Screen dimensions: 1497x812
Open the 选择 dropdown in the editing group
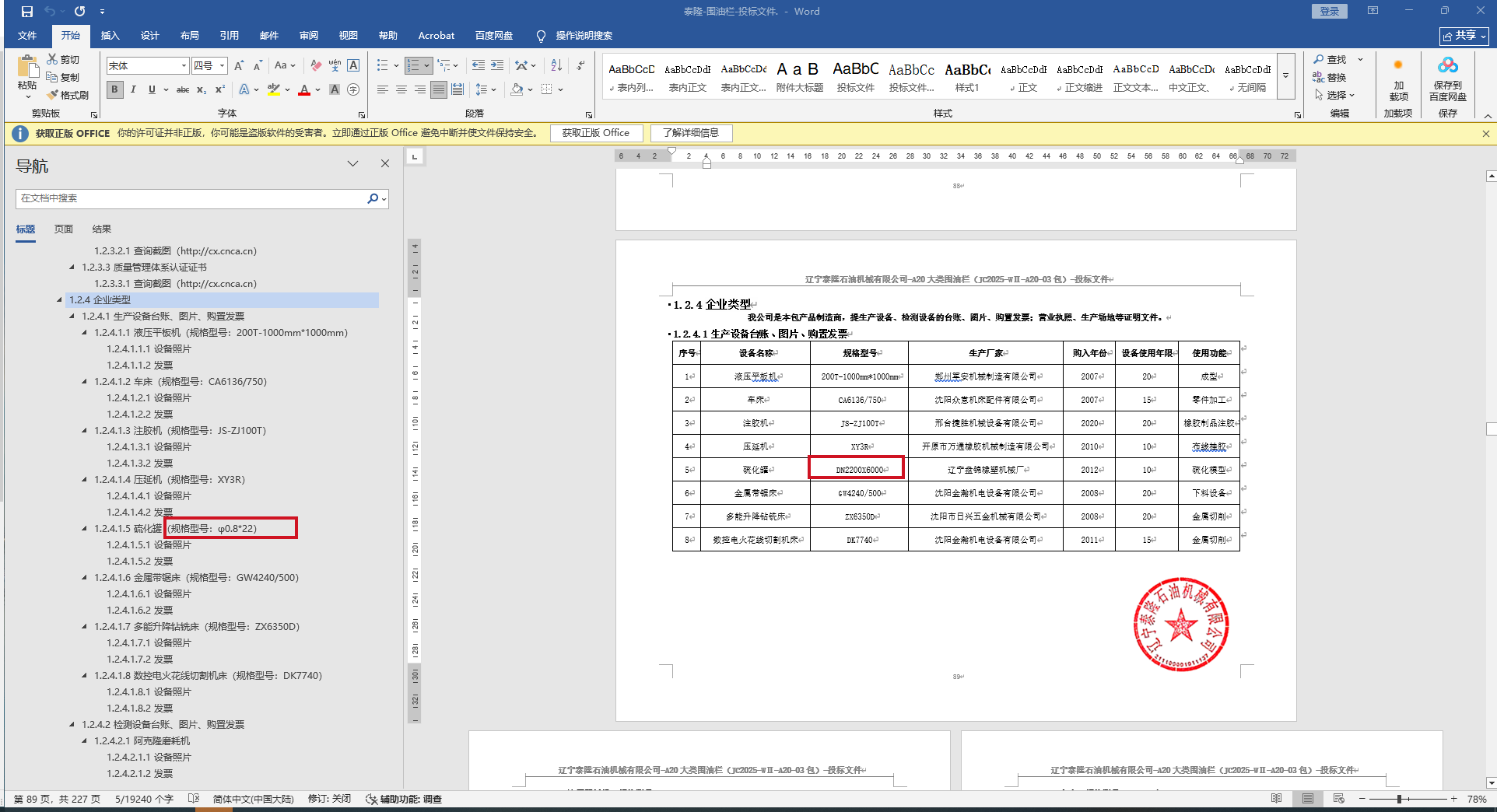pos(1335,95)
